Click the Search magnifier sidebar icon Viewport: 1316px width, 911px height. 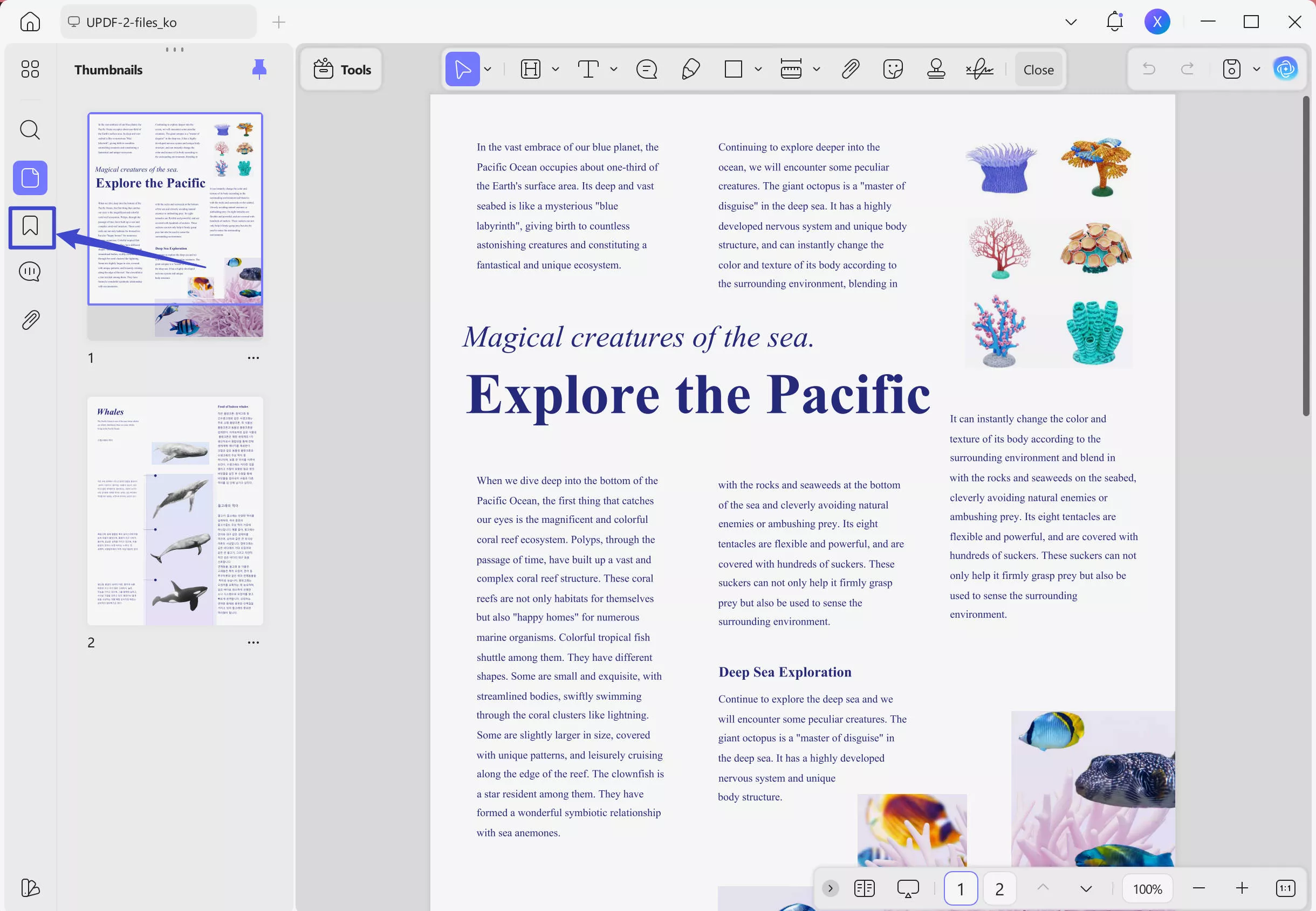[x=30, y=130]
